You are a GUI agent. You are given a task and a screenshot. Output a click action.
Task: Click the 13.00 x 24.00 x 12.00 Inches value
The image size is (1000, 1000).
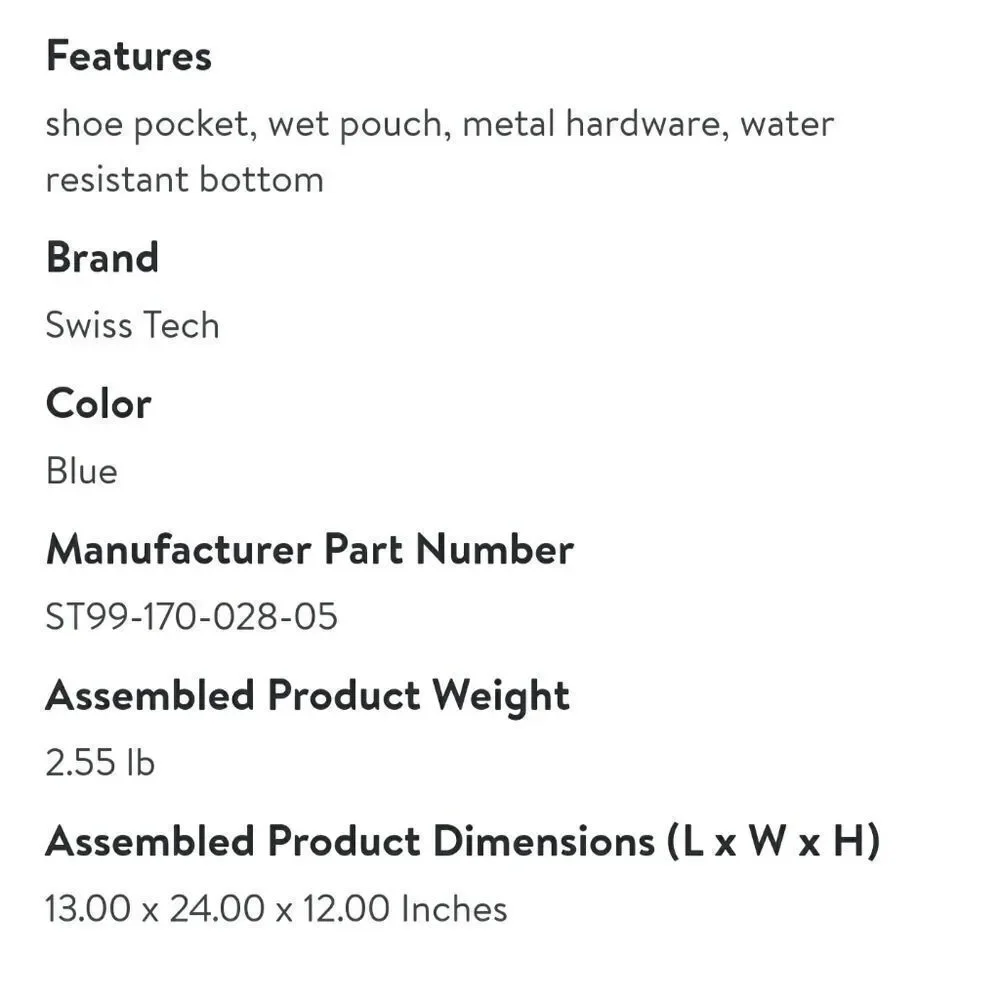(276, 908)
